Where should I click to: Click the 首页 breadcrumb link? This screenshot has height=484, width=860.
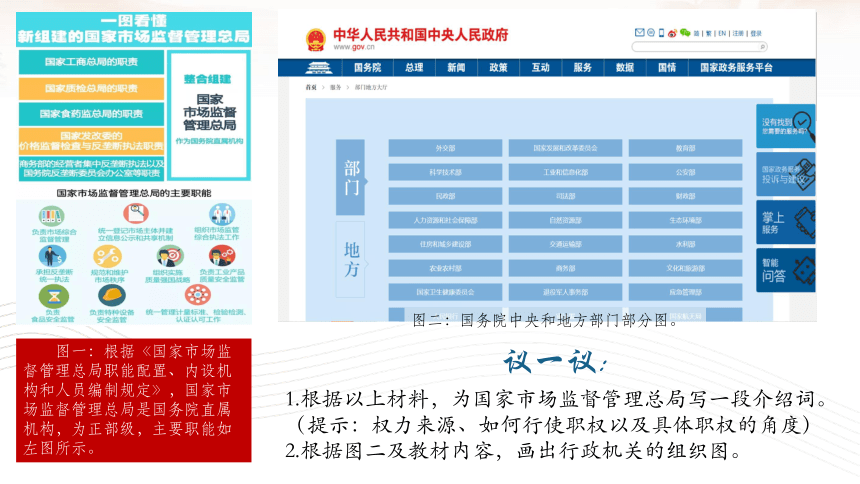click(x=311, y=87)
